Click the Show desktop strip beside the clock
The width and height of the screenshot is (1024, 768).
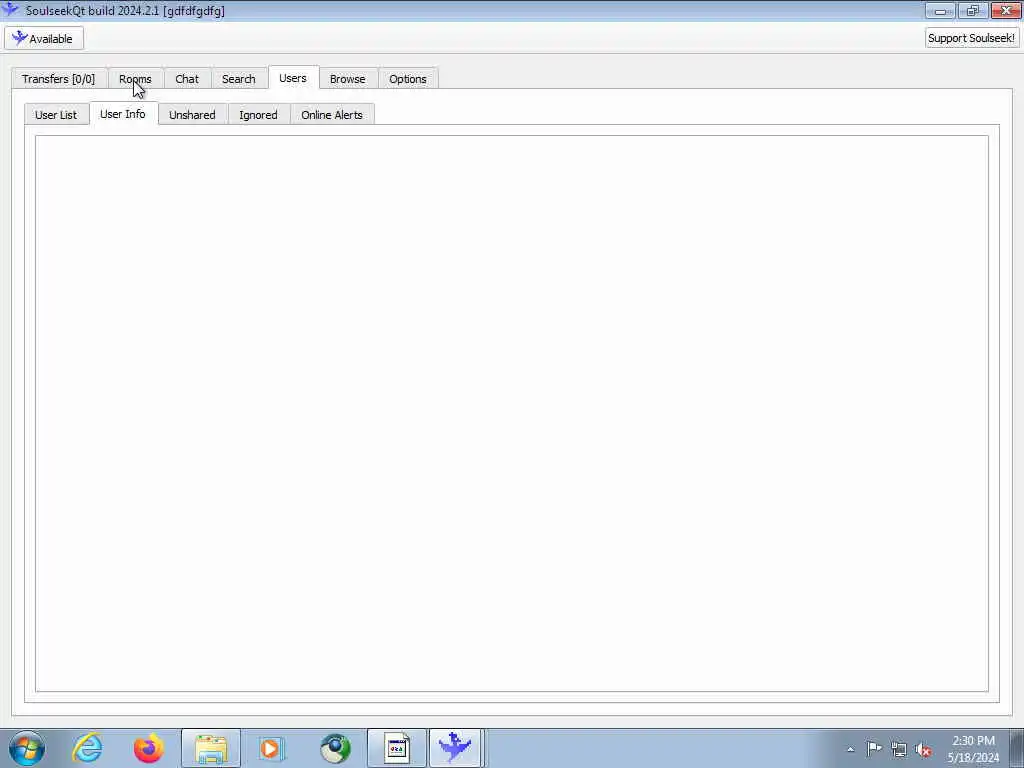coord(1017,748)
